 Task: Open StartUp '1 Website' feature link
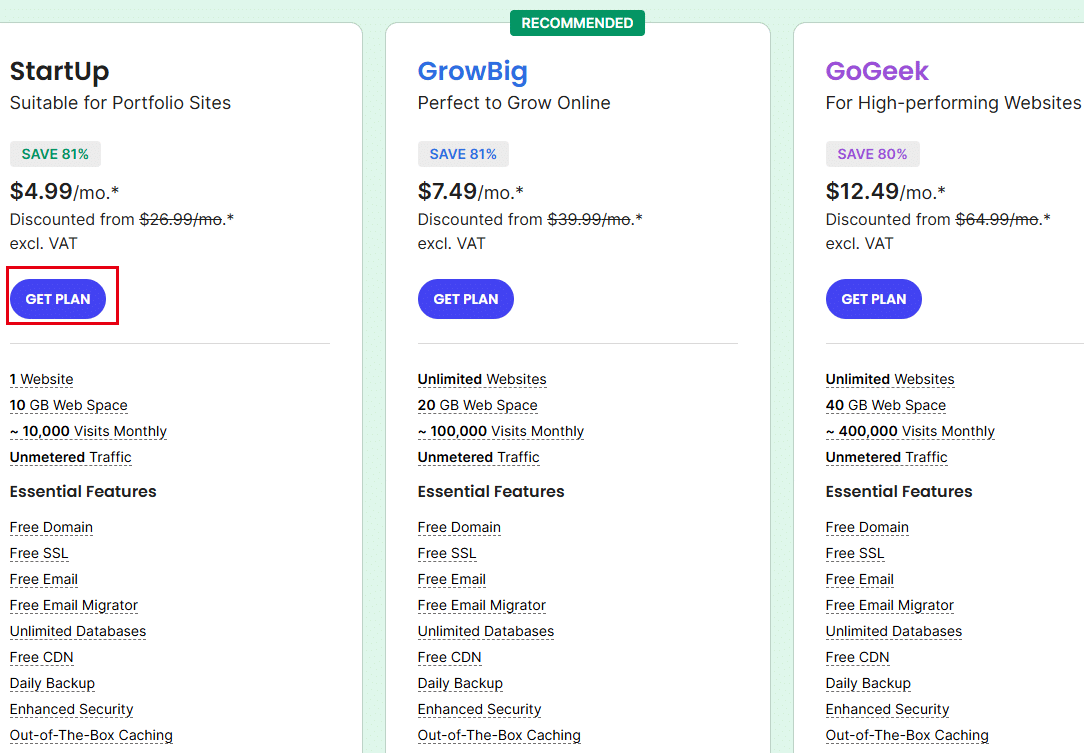coord(41,379)
